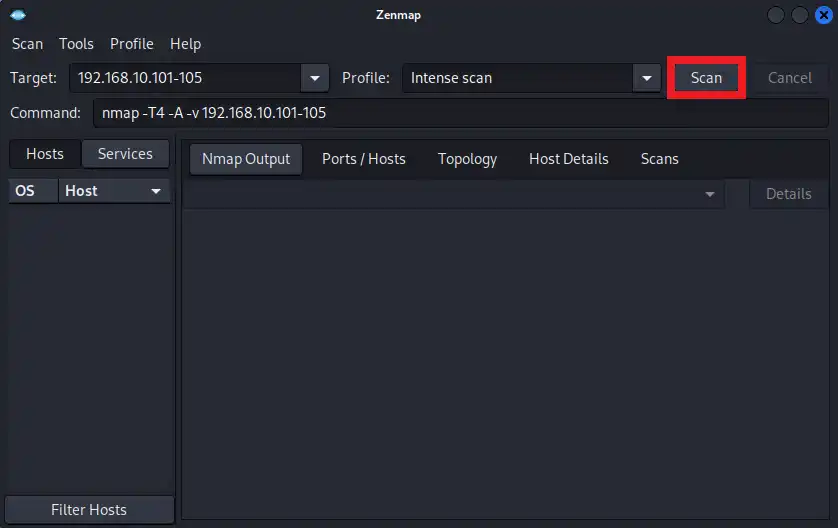
Task: Select the Scans tab
Action: pyautogui.click(x=659, y=159)
